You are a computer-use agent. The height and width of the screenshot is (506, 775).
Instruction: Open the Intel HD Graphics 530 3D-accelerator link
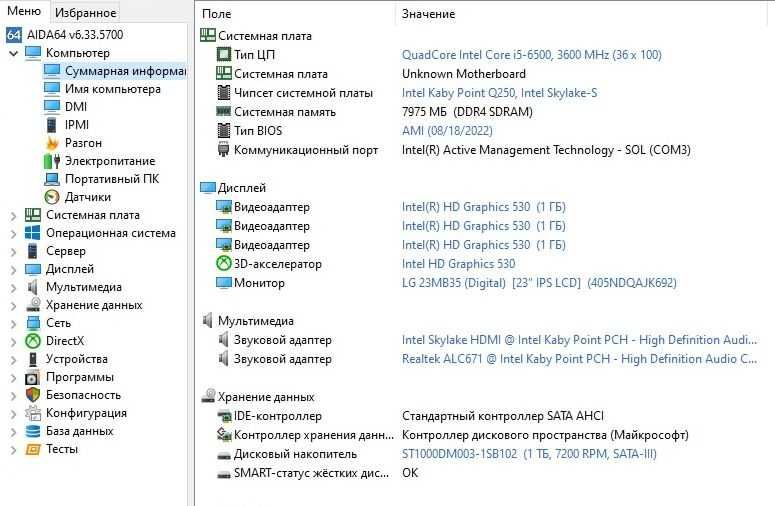[x=458, y=263]
